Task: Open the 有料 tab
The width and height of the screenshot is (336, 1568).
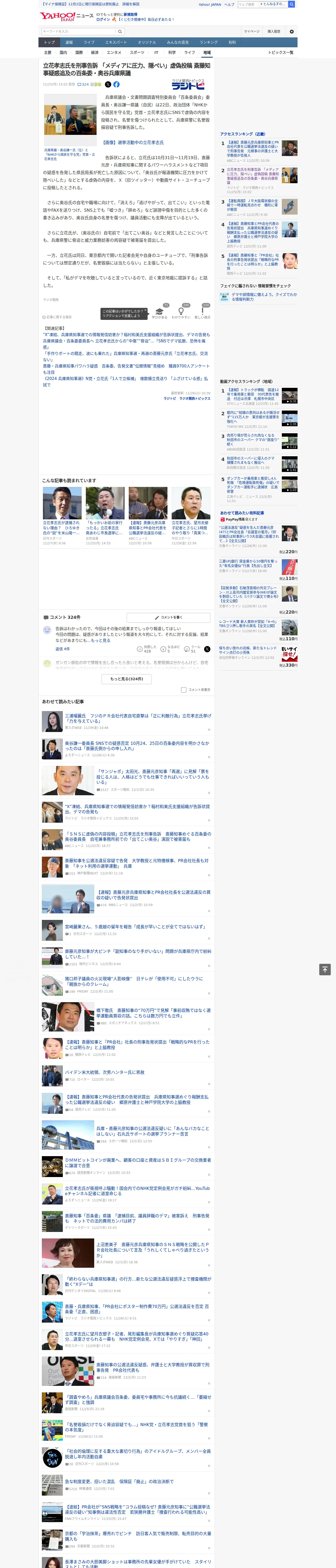Action: click(232, 43)
